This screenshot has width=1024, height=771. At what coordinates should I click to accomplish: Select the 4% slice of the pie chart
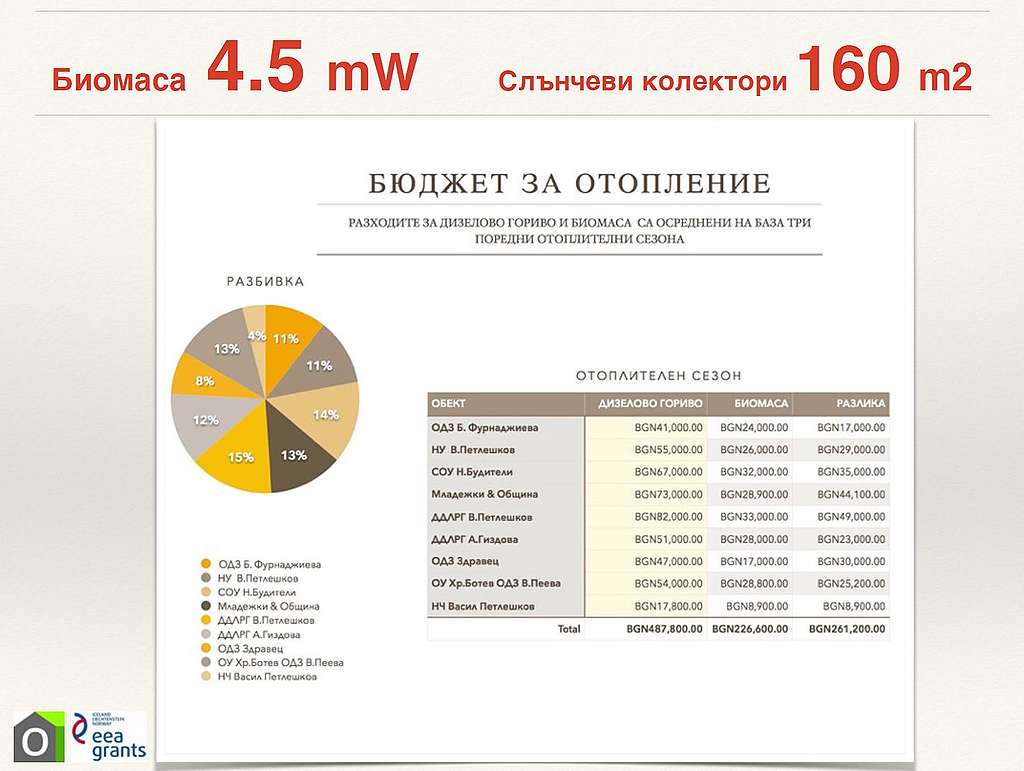pos(255,336)
